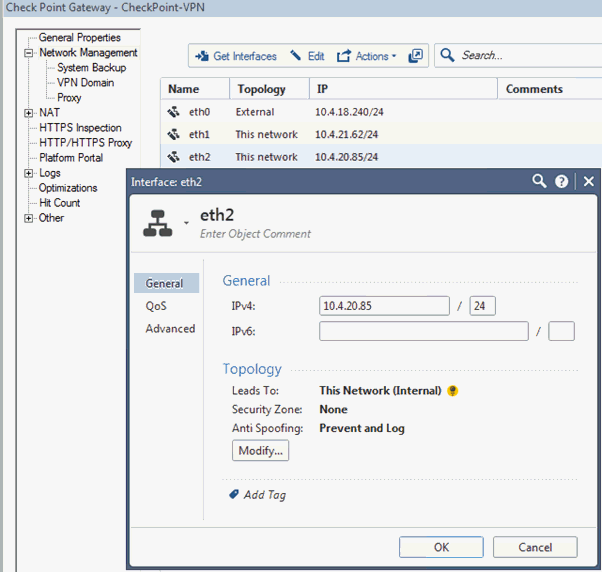Select the Advanced tab in interface dialog
The image size is (602, 572).
point(170,329)
